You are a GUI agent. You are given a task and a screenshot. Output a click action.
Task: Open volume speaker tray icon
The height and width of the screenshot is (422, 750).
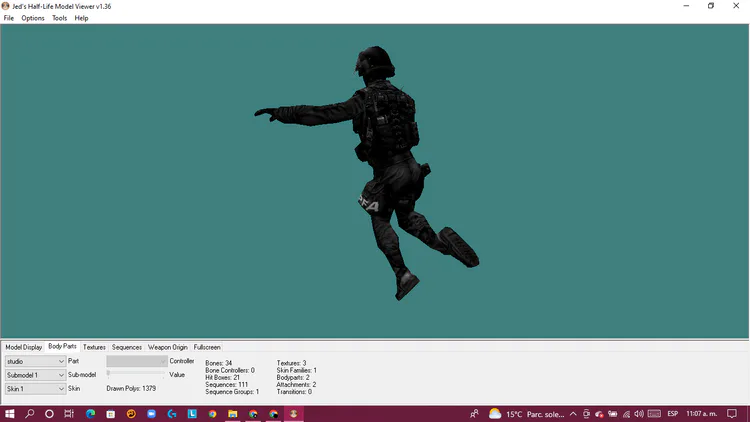coord(639,414)
